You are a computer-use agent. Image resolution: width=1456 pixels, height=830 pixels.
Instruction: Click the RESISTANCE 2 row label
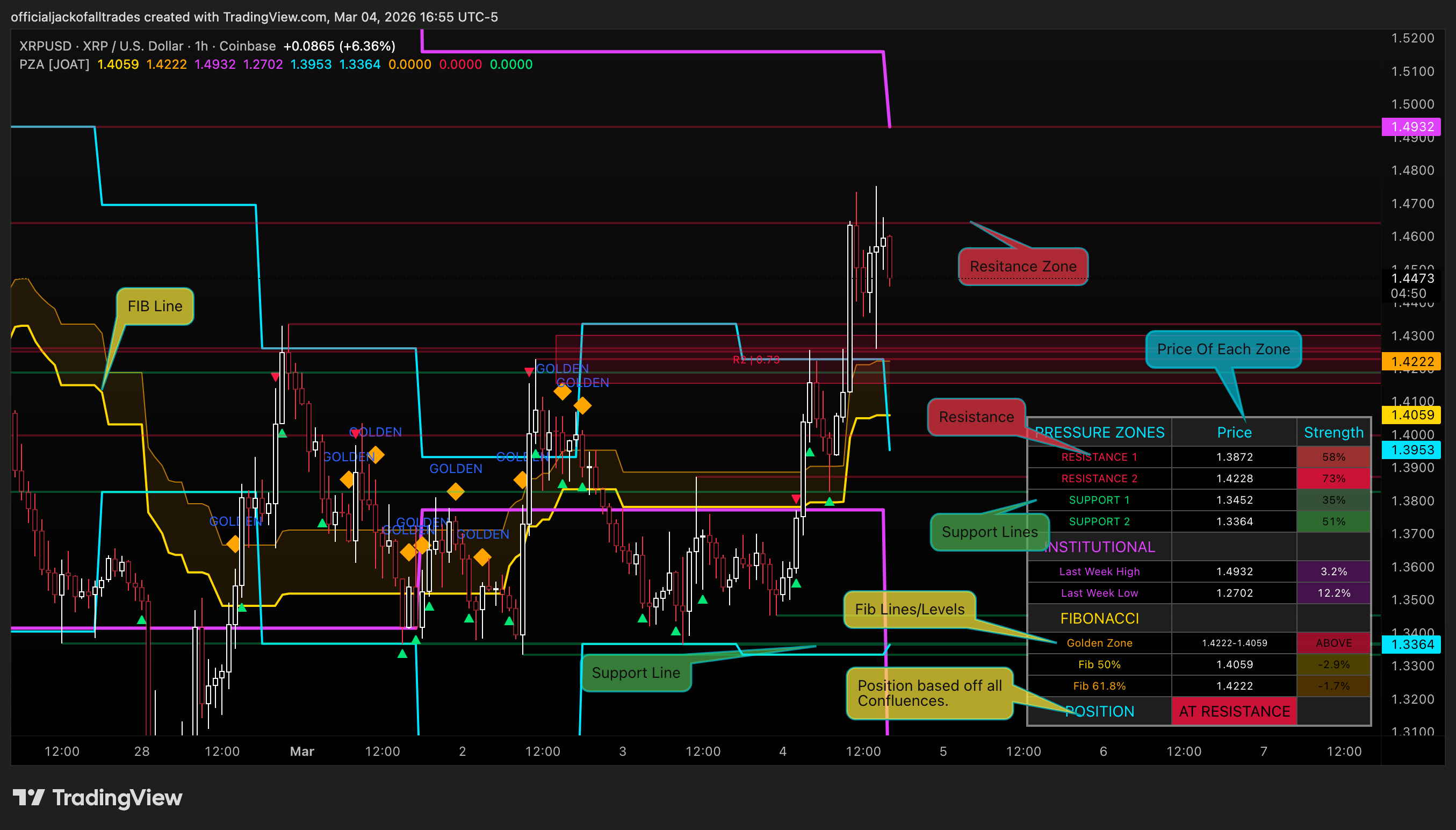click(x=1099, y=479)
